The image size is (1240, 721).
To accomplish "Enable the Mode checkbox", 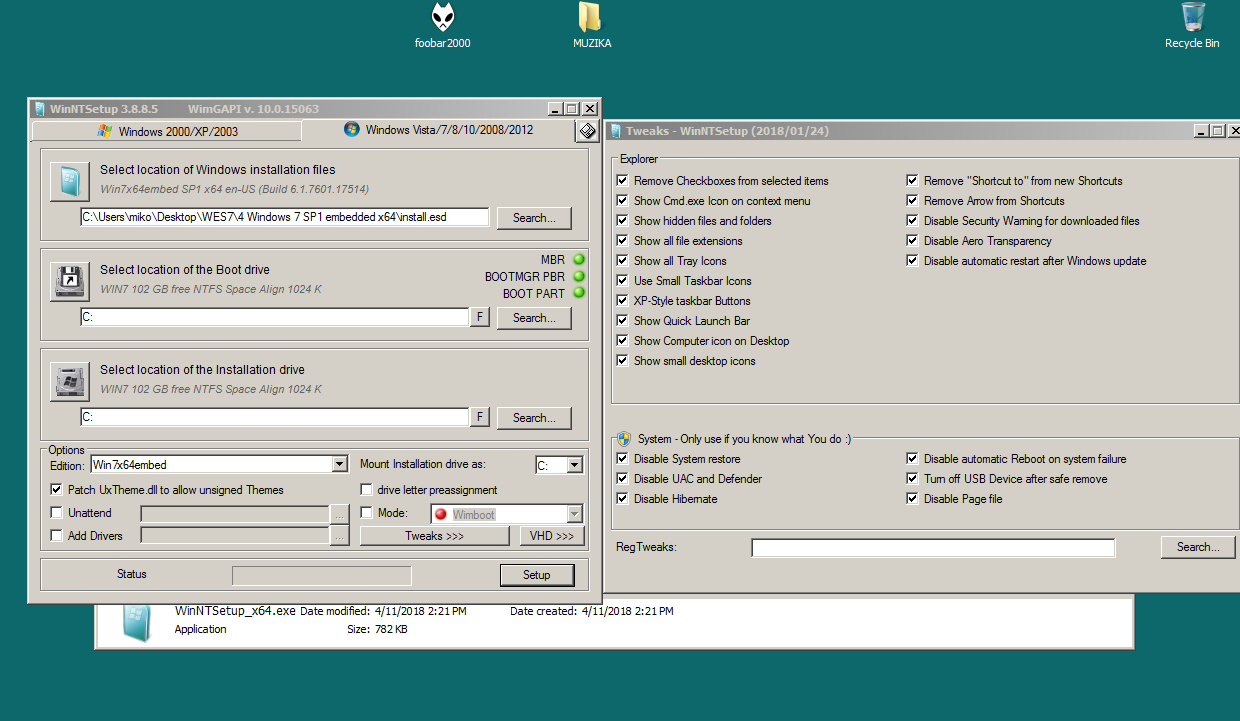I will click(x=367, y=513).
